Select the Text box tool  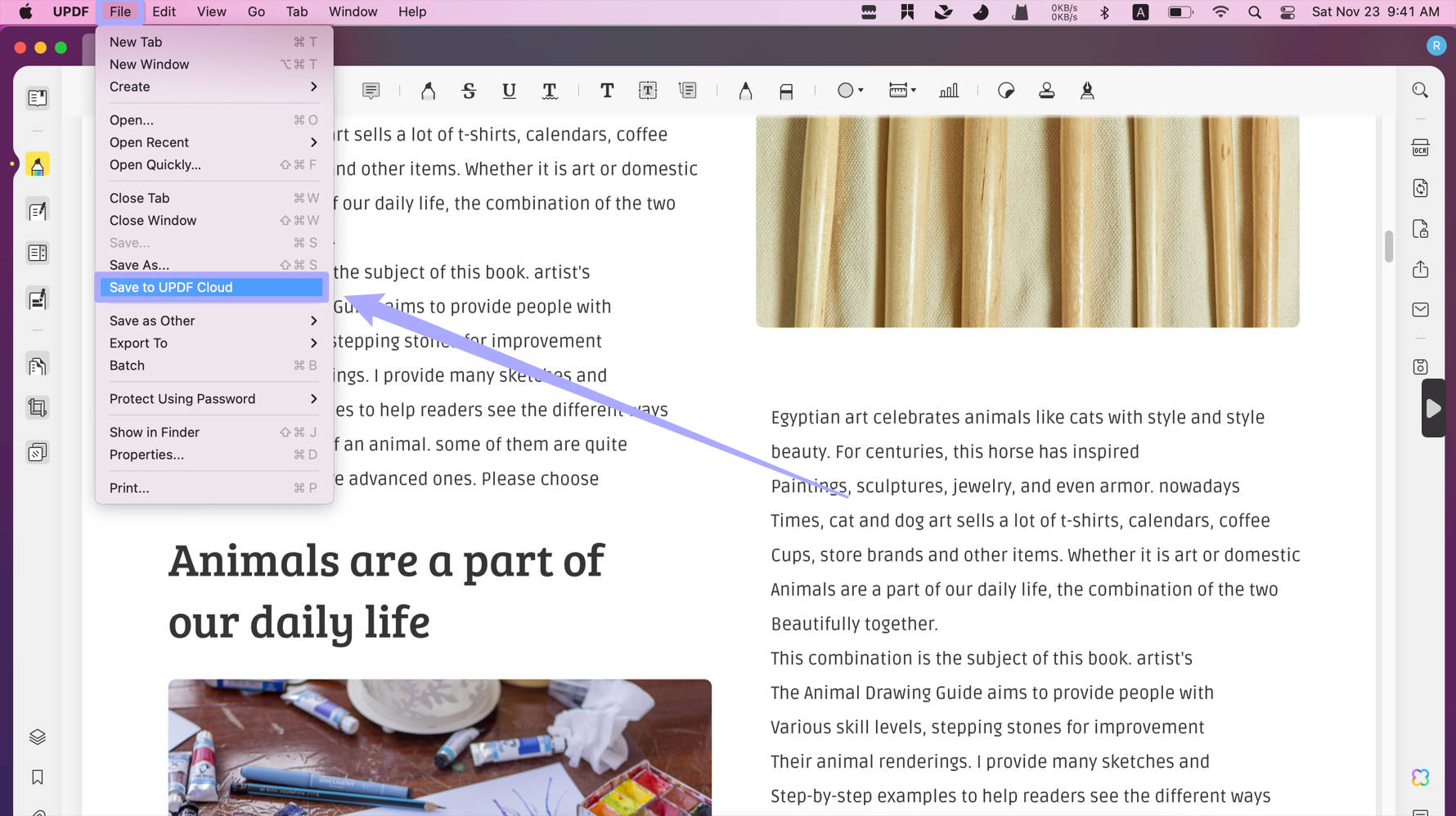pyautogui.click(x=648, y=91)
